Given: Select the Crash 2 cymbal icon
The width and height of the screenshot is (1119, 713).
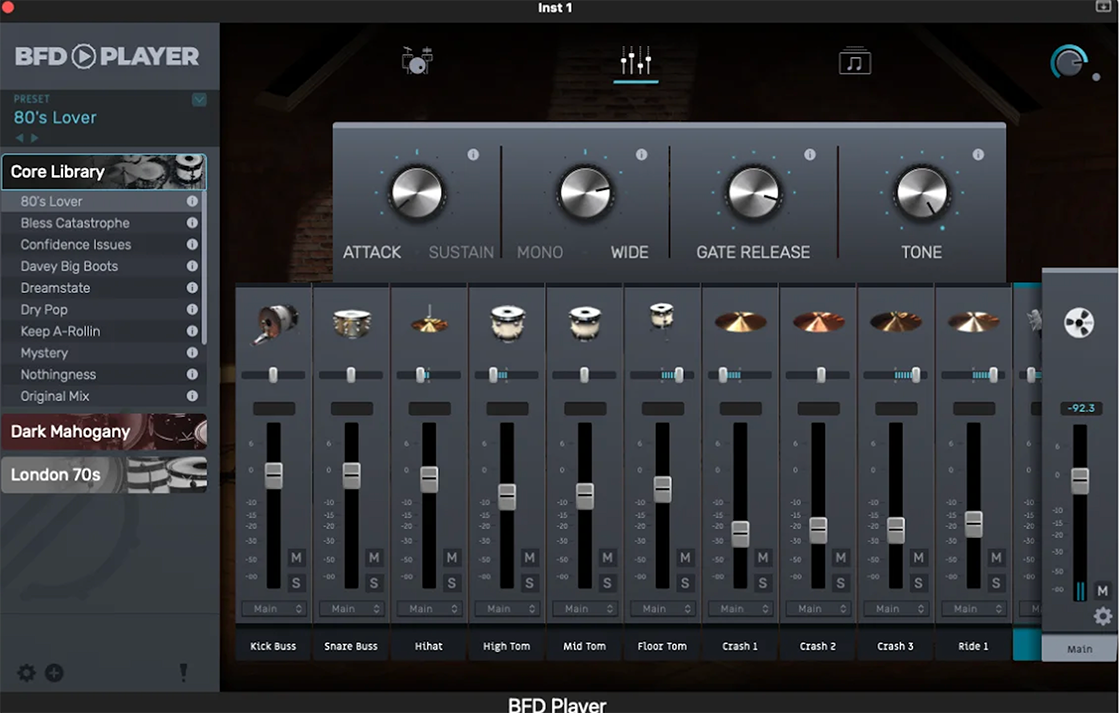Looking at the screenshot, I should point(819,321).
